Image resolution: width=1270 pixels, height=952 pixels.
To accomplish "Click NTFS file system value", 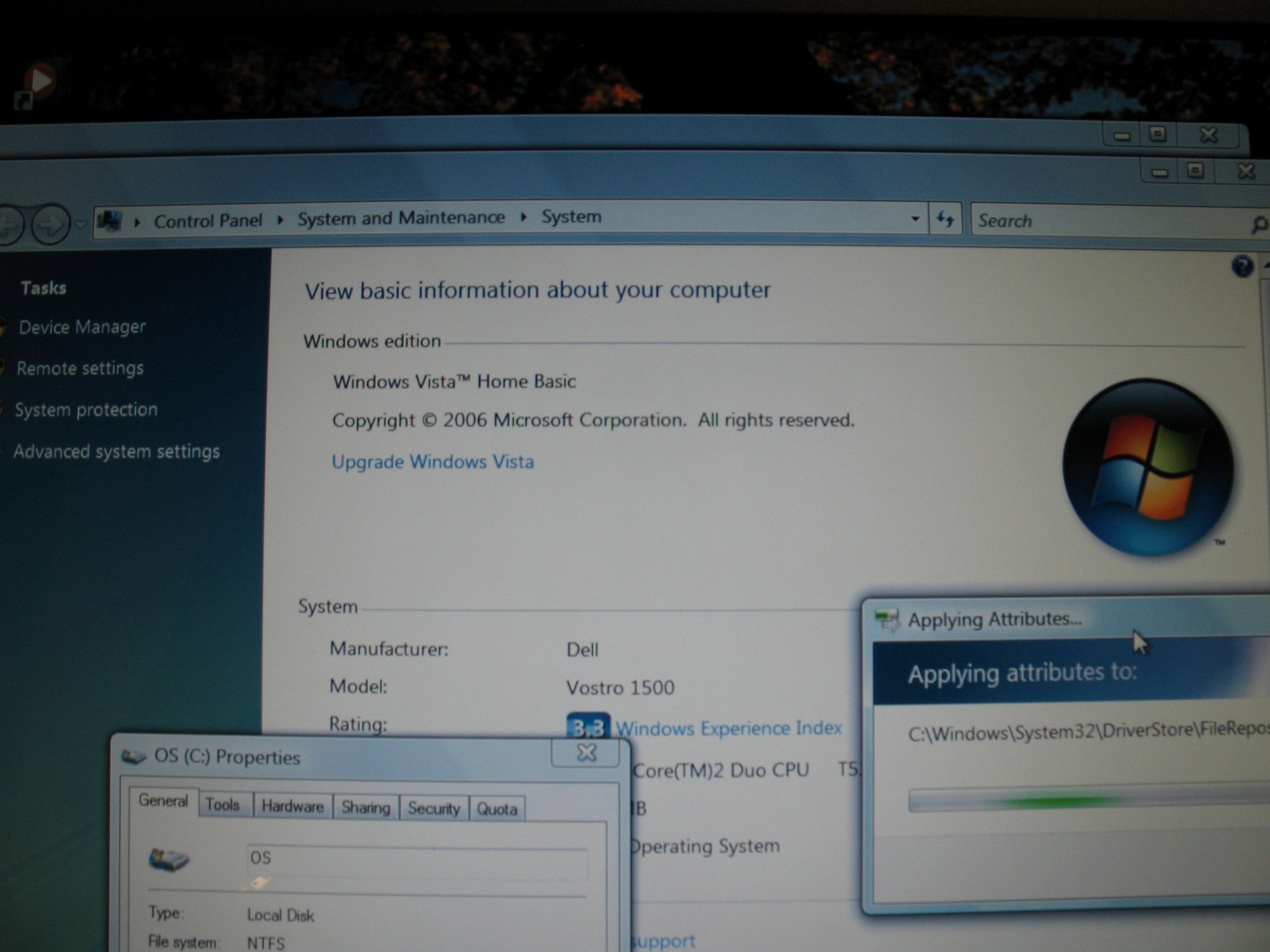I will pos(266,942).
